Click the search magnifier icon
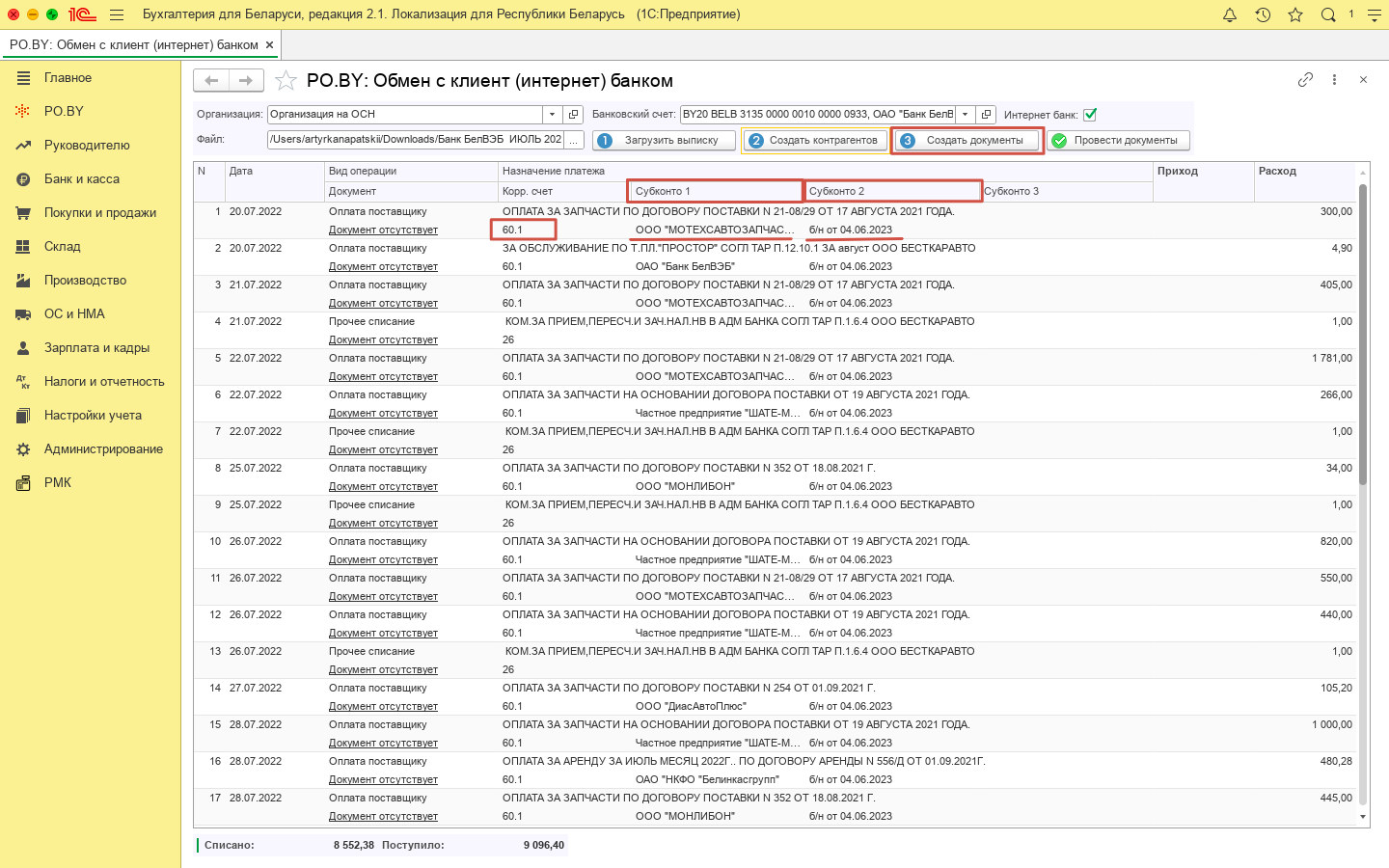The height and width of the screenshot is (868, 1389). click(1328, 14)
